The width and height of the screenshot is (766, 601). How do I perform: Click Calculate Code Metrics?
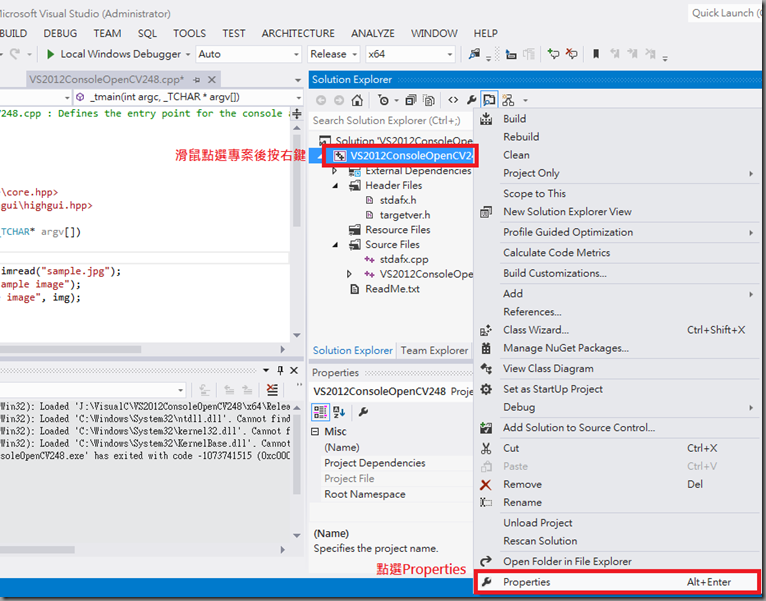click(x=617, y=253)
